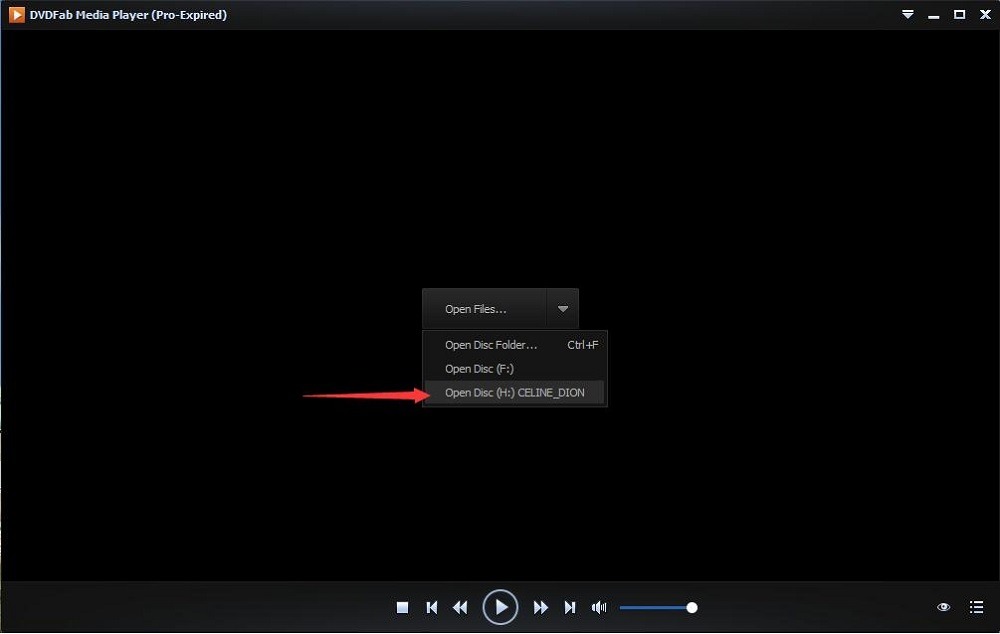Viewport: 1000px width, 634px height.
Task: Click the fast forward double-arrow button
Action: pos(541,607)
